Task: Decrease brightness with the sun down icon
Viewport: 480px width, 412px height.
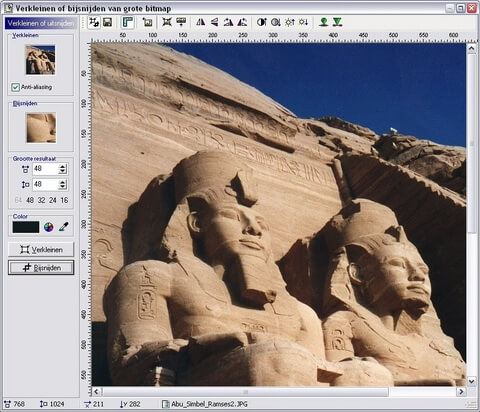Action: [303, 22]
